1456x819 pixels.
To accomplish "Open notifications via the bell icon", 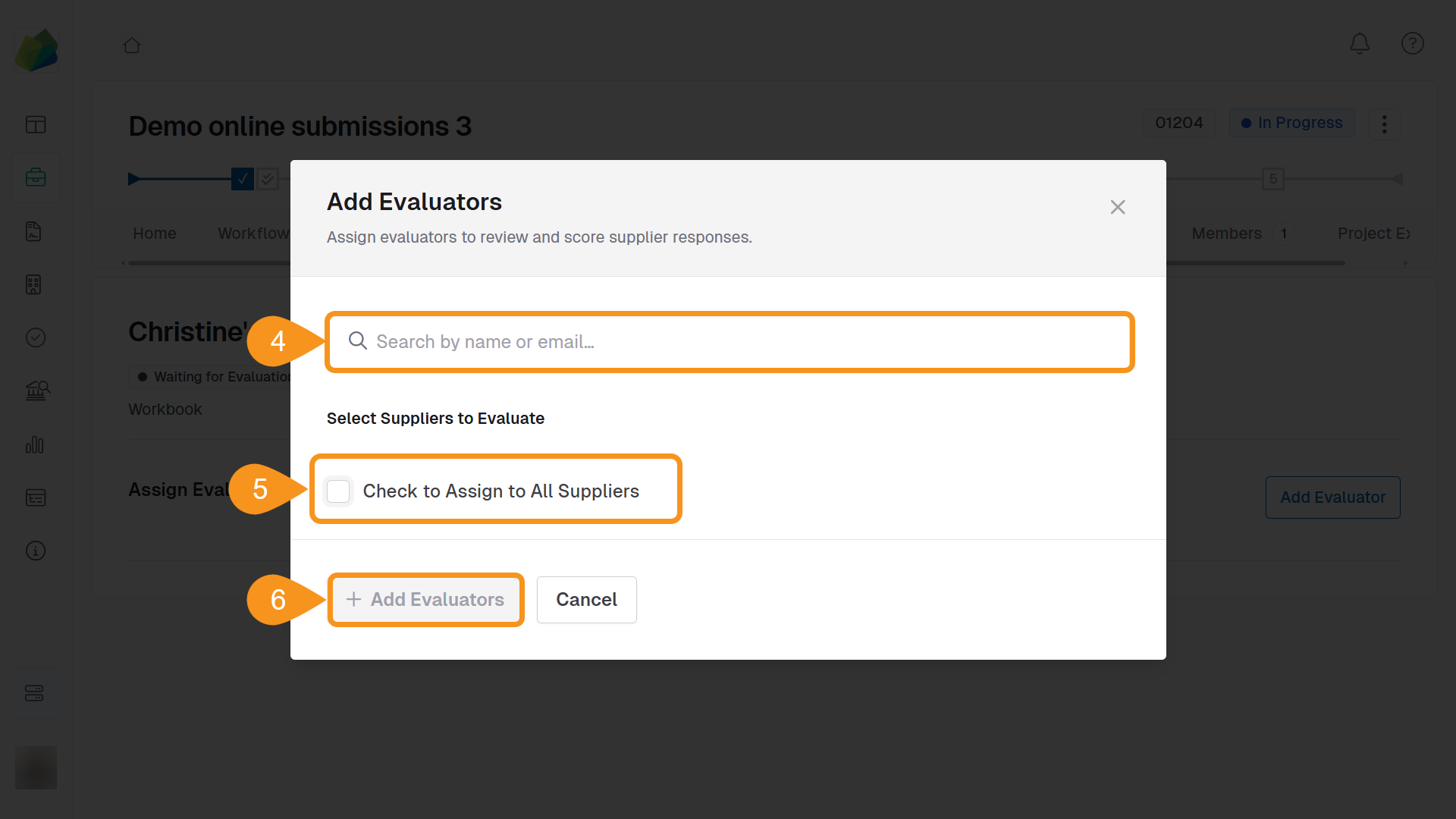I will (x=1360, y=43).
